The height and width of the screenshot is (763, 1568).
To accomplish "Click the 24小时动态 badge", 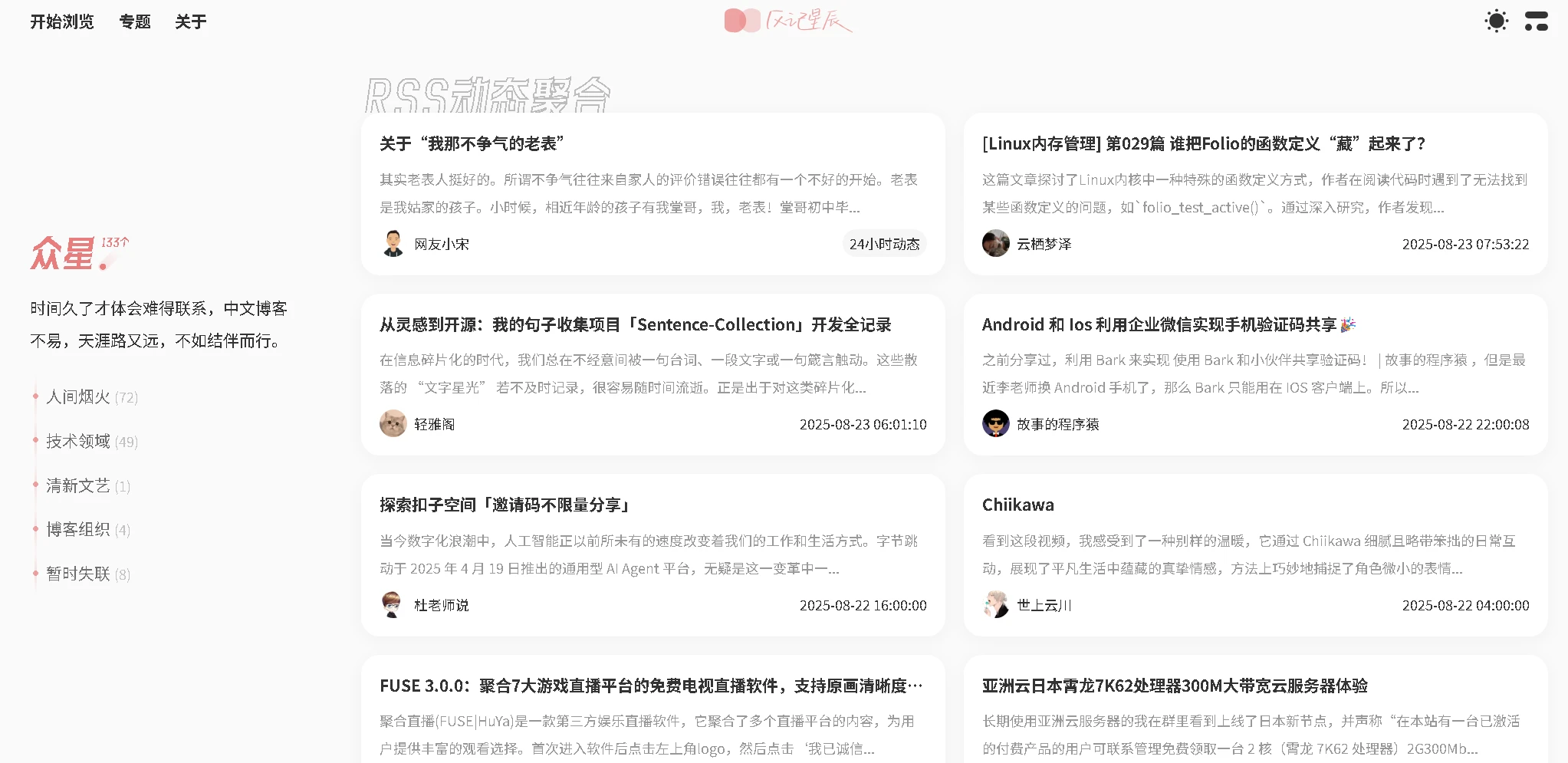I will point(884,244).
